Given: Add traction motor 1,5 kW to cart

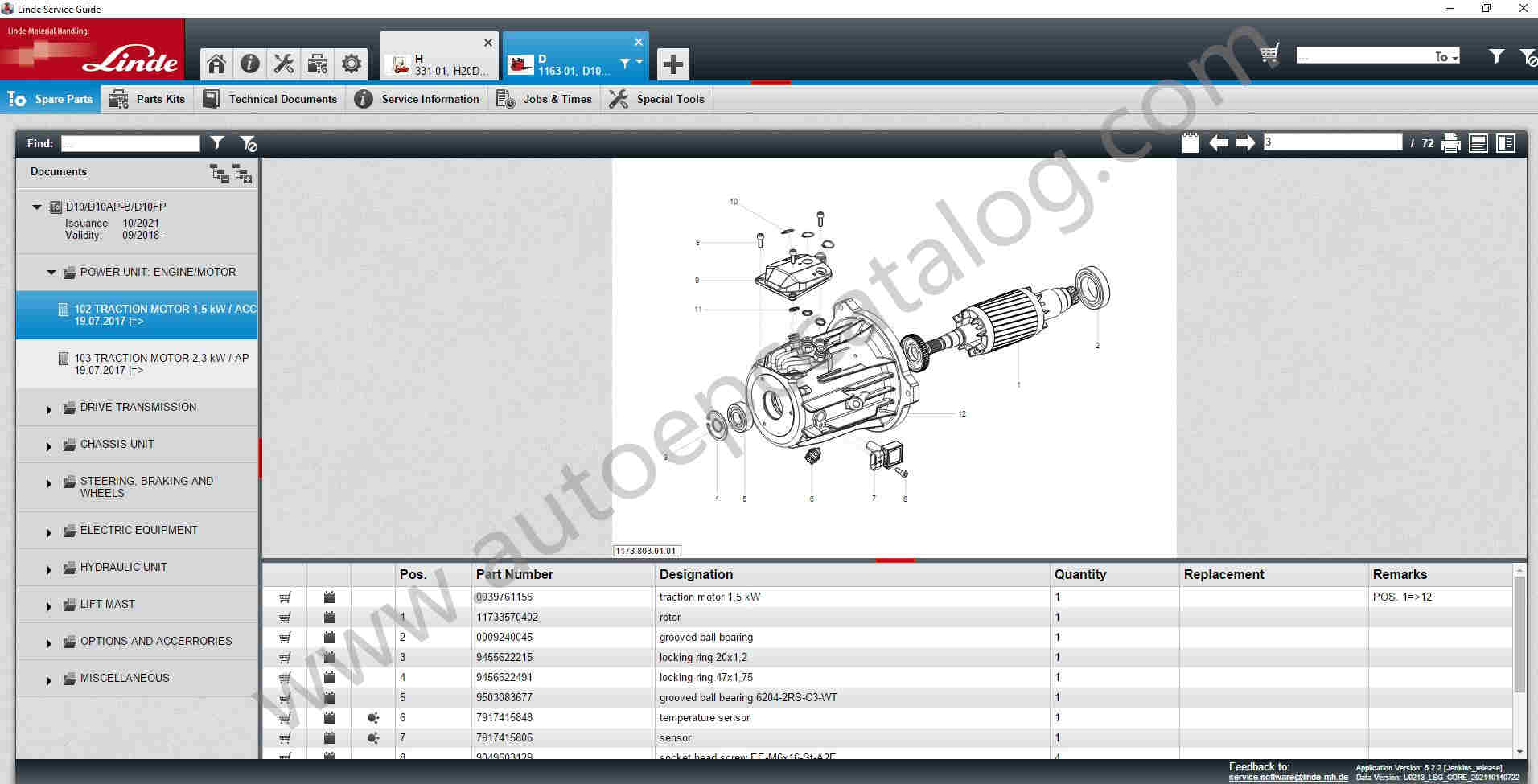Looking at the screenshot, I should coord(285,597).
